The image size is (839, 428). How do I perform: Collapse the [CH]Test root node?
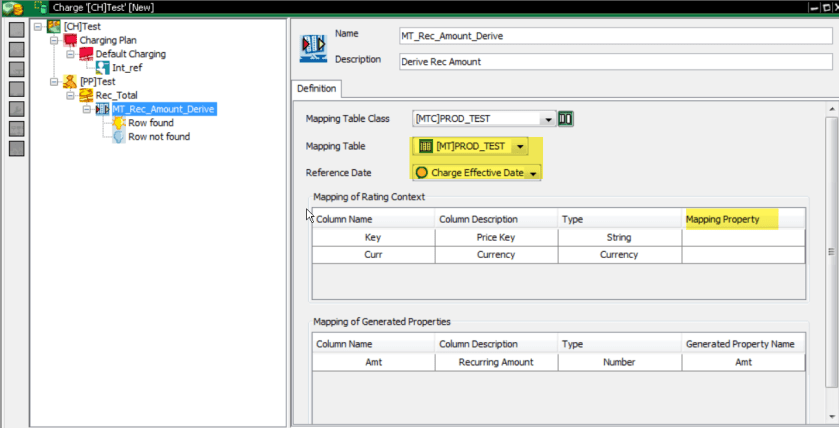pyautogui.click(x=38, y=27)
